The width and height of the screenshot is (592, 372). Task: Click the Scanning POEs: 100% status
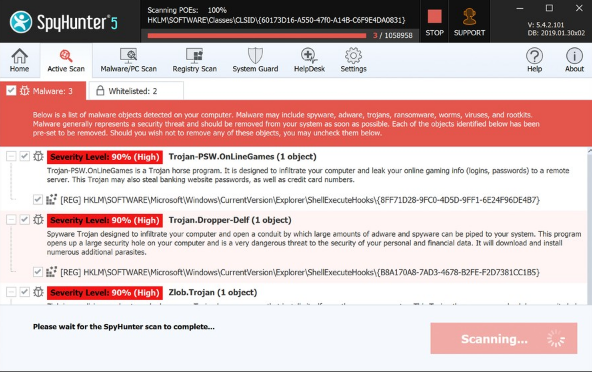pyautogui.click(x=187, y=10)
